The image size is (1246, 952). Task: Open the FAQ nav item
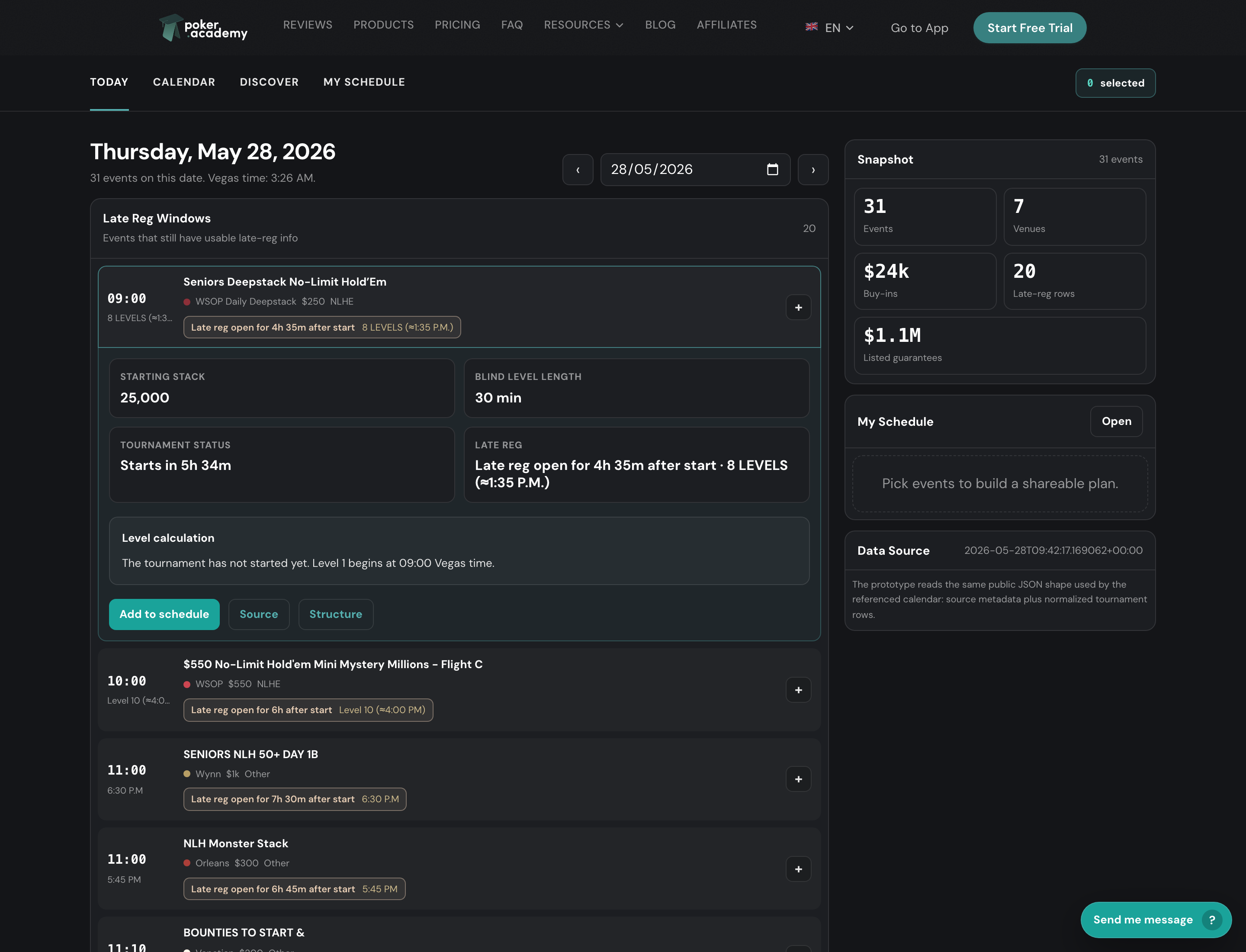point(512,25)
